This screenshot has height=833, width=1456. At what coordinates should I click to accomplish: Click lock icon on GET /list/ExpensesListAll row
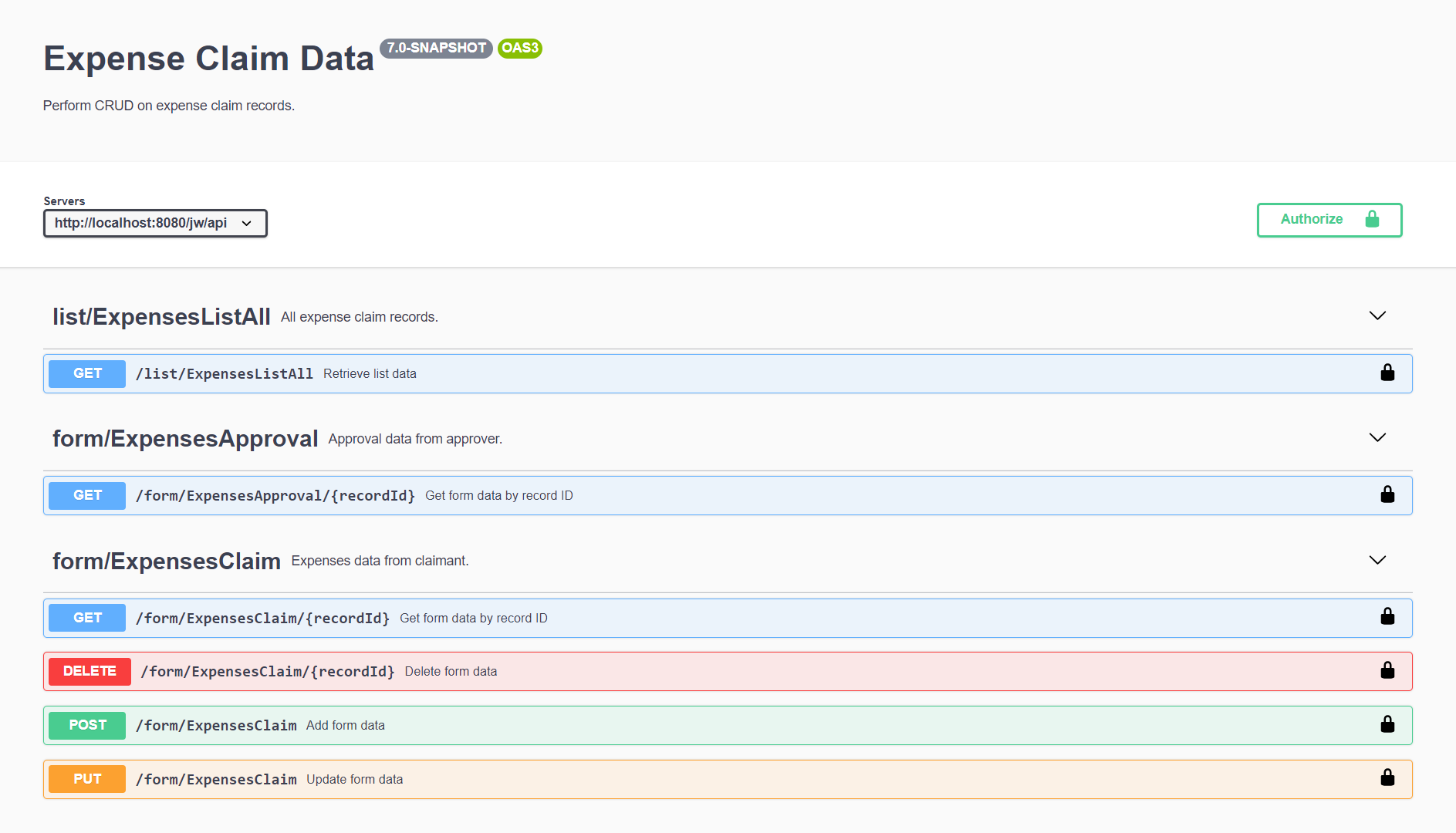coord(1387,373)
